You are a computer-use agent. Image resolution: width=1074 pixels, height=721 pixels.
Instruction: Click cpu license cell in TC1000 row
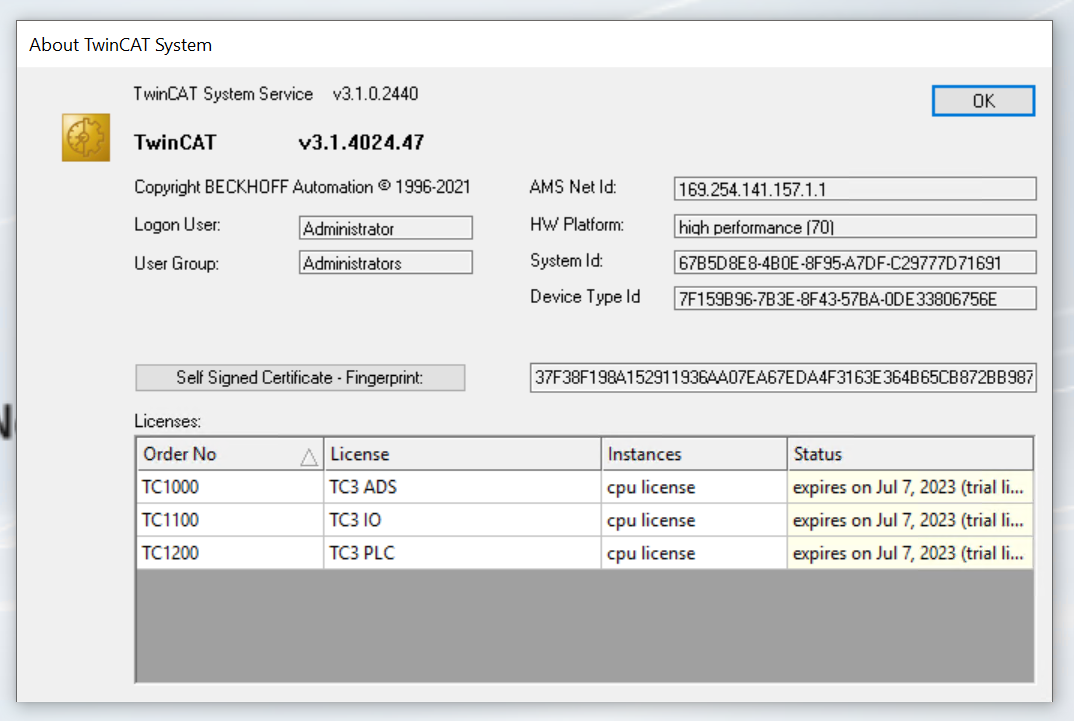695,487
